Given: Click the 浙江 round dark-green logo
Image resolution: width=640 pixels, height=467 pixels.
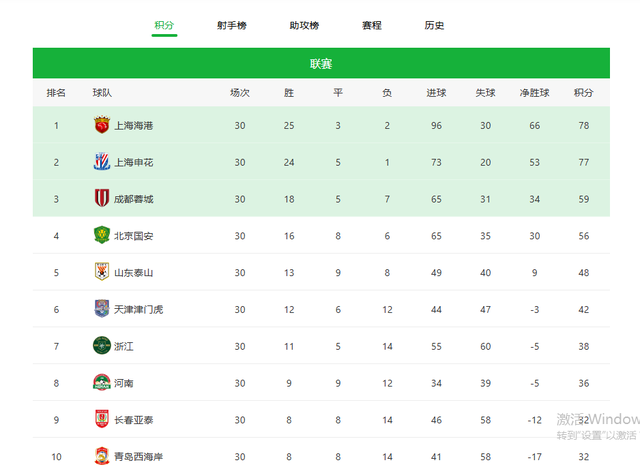Looking at the screenshot, I should [102, 345].
